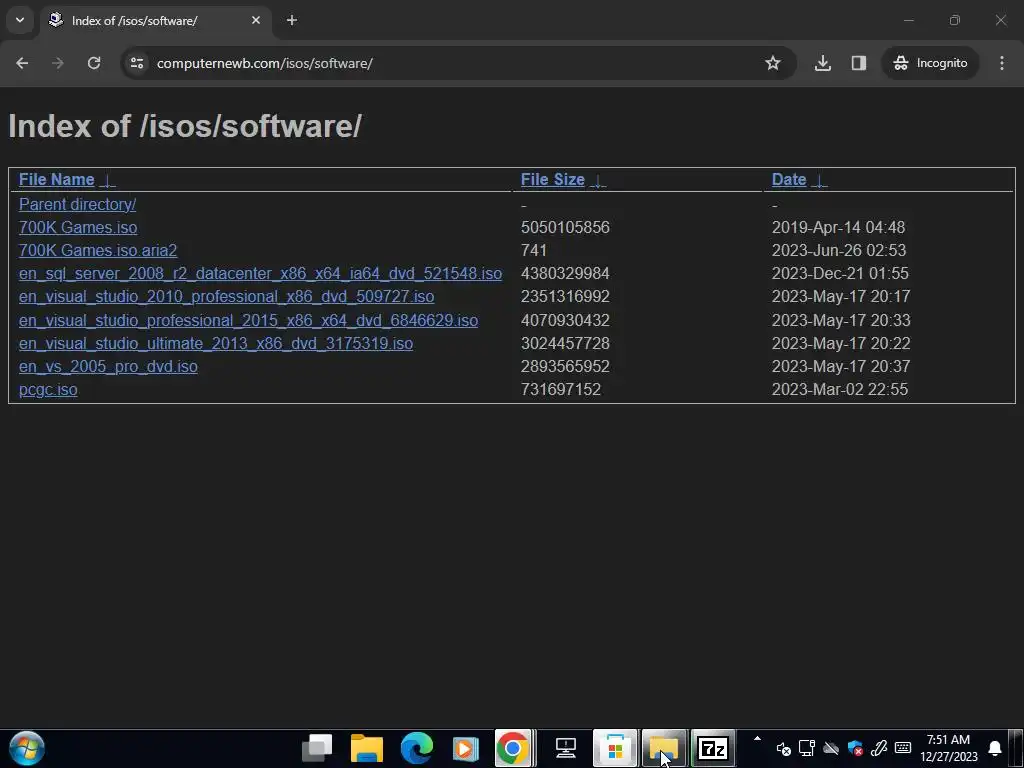Click date 2023-May-17 20:22
1024x768 pixels.
[x=841, y=344]
